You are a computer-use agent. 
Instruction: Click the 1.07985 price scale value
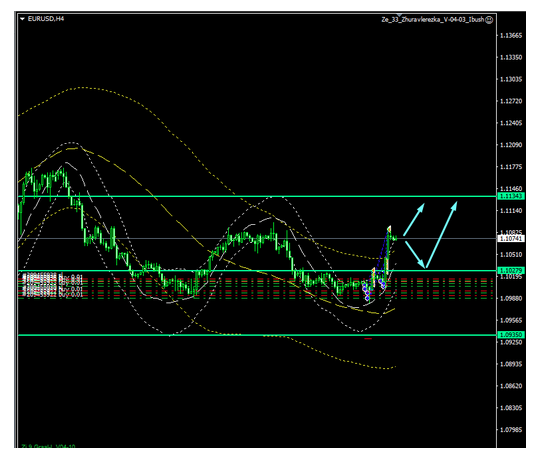pyautogui.click(x=511, y=430)
